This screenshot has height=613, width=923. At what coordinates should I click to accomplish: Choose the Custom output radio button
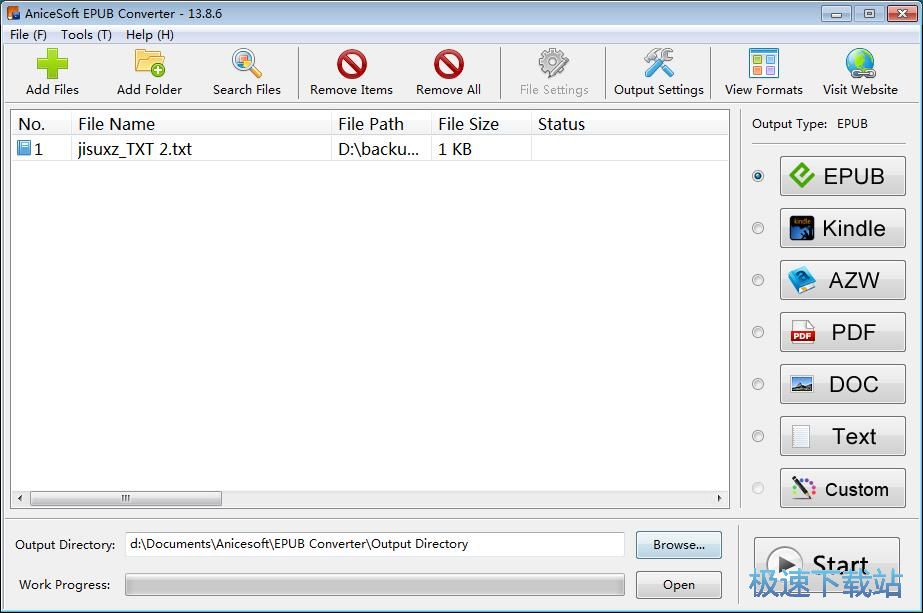[758, 488]
